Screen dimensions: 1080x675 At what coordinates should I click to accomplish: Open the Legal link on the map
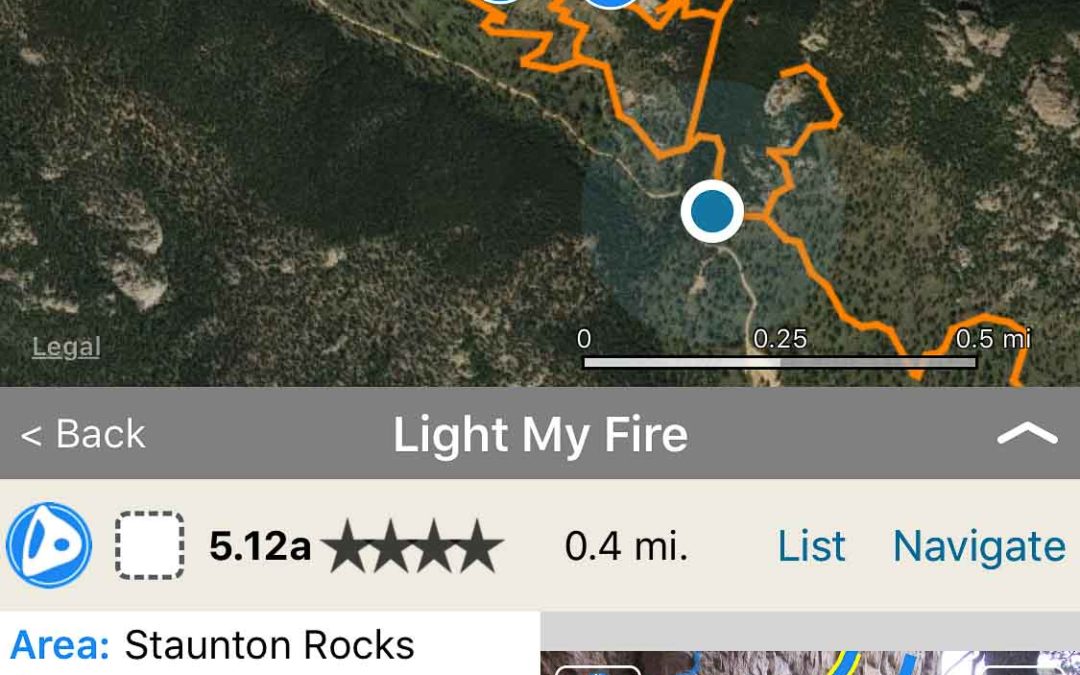pyautogui.click(x=66, y=347)
